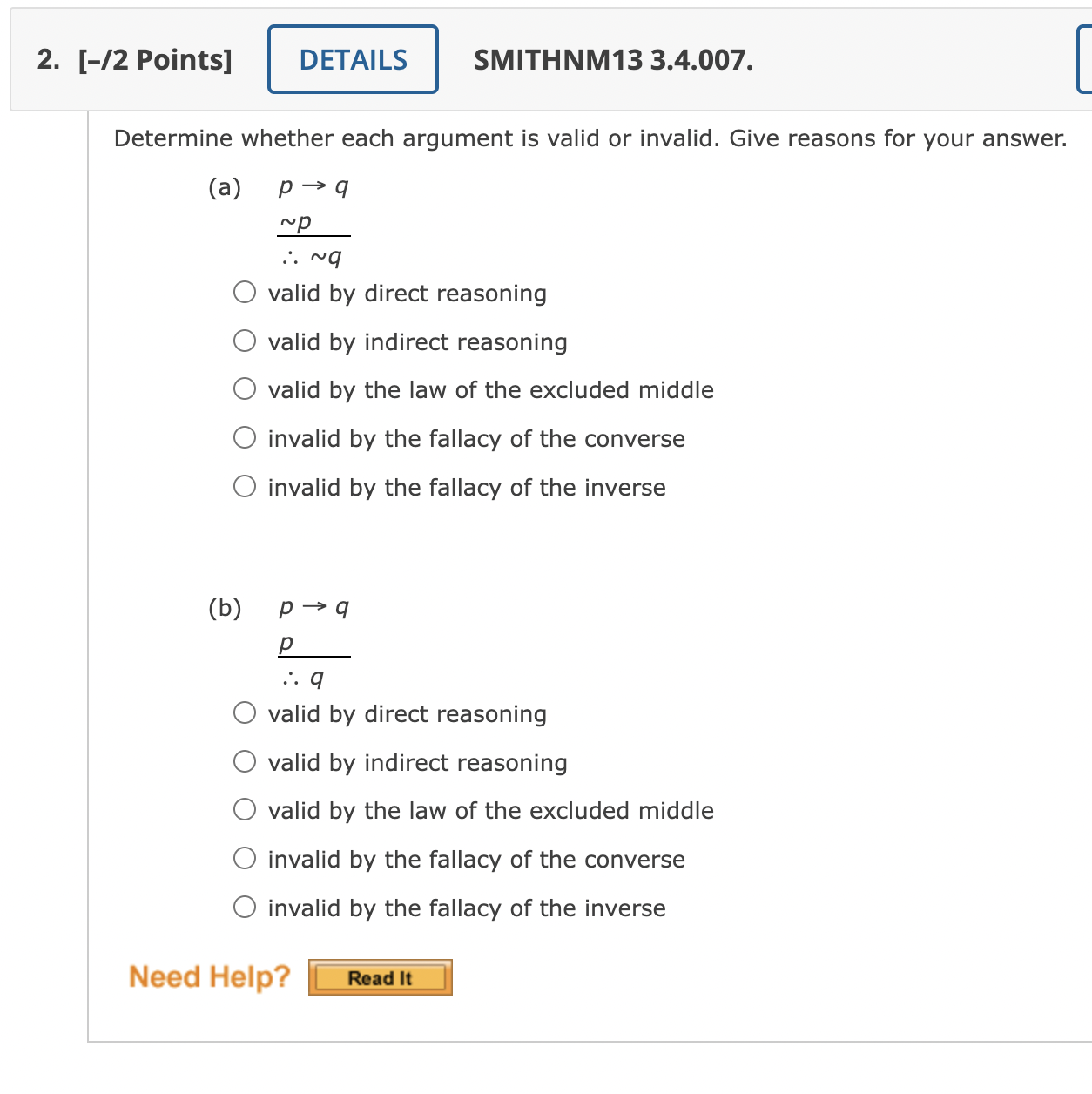
Task: Pick "invalid by the fallacy of the inverse" in part (b)
Action: point(245,907)
